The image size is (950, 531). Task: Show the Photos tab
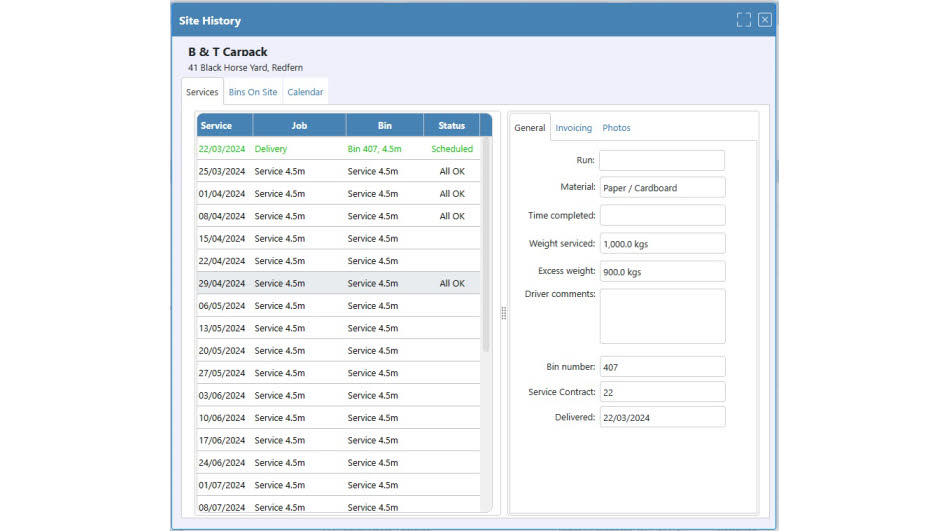click(x=616, y=128)
